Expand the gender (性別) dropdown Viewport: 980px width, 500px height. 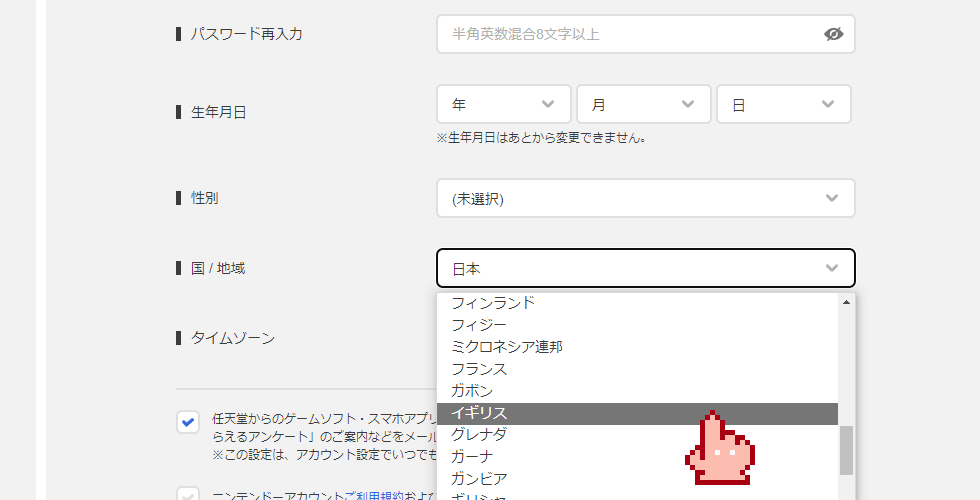tap(645, 198)
